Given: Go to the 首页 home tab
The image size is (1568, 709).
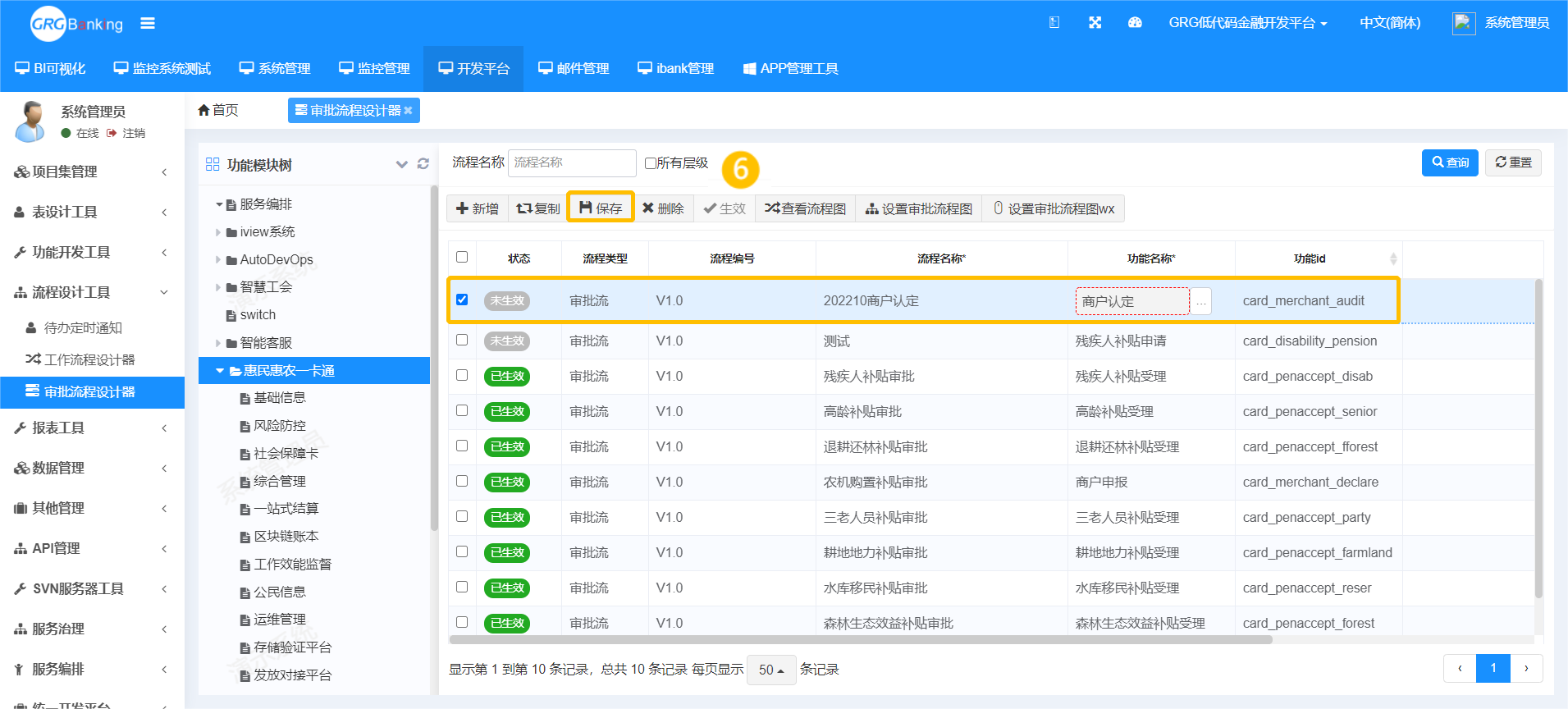Looking at the screenshot, I should 218,110.
